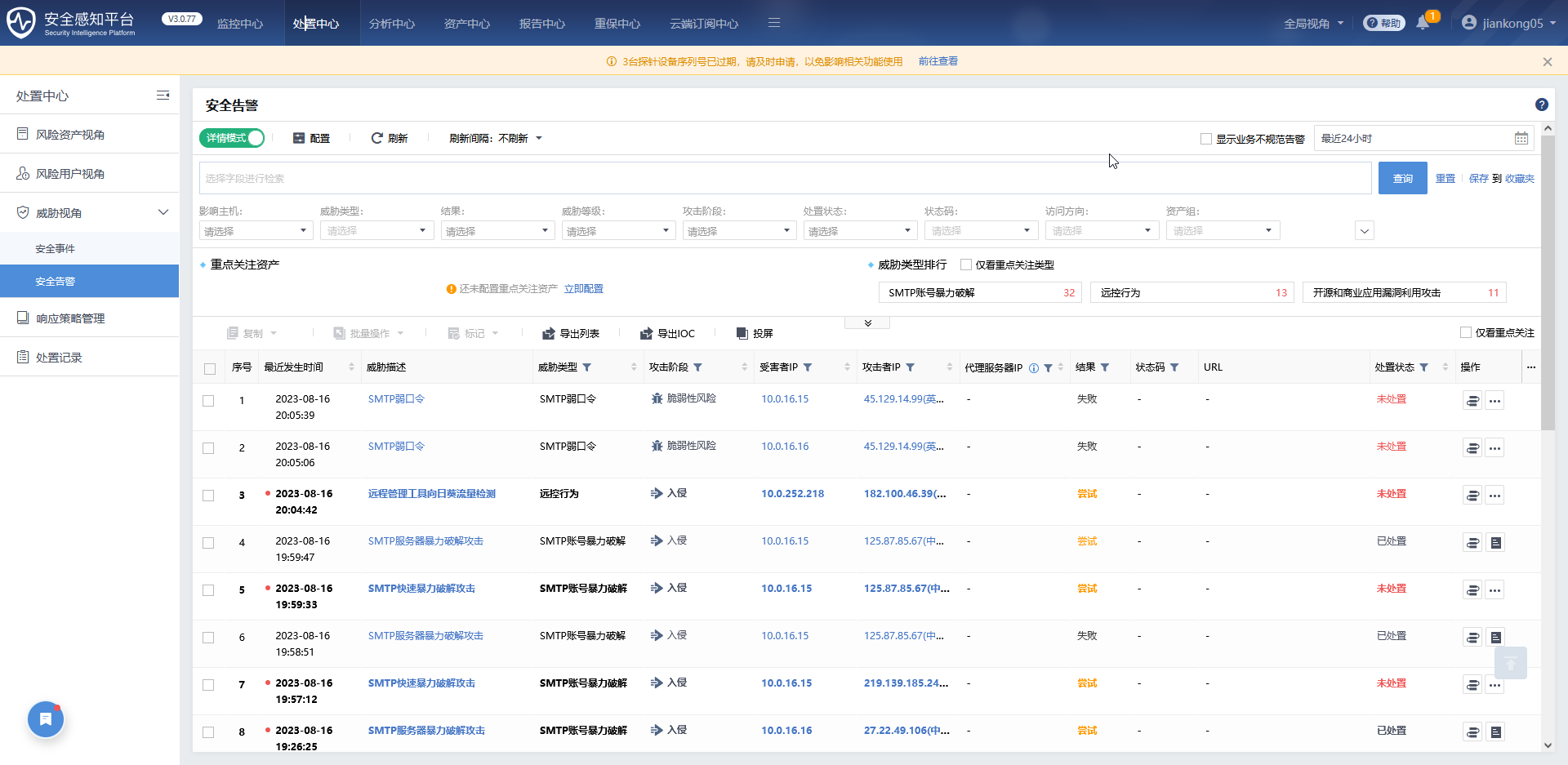Open the calendar icon in time range field

coord(1521,138)
